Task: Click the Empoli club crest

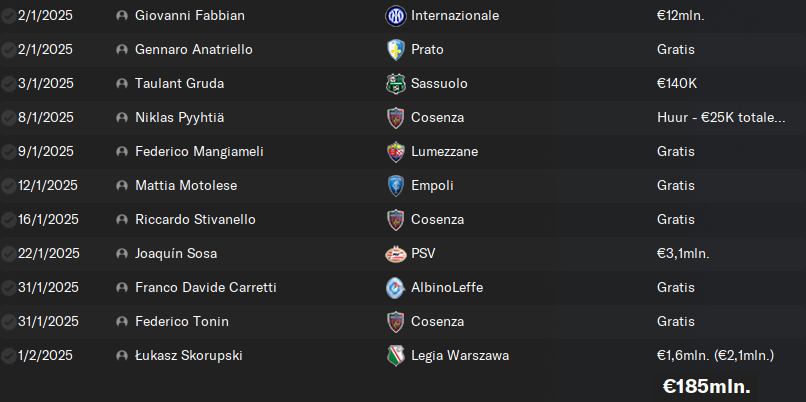Action: 396,186
